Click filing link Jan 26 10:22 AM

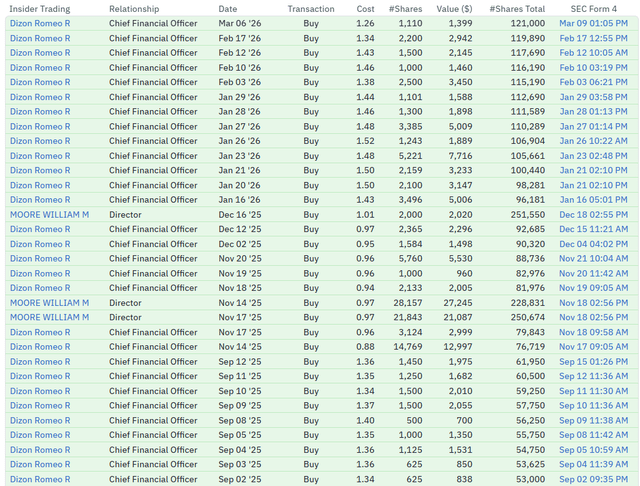593,141
